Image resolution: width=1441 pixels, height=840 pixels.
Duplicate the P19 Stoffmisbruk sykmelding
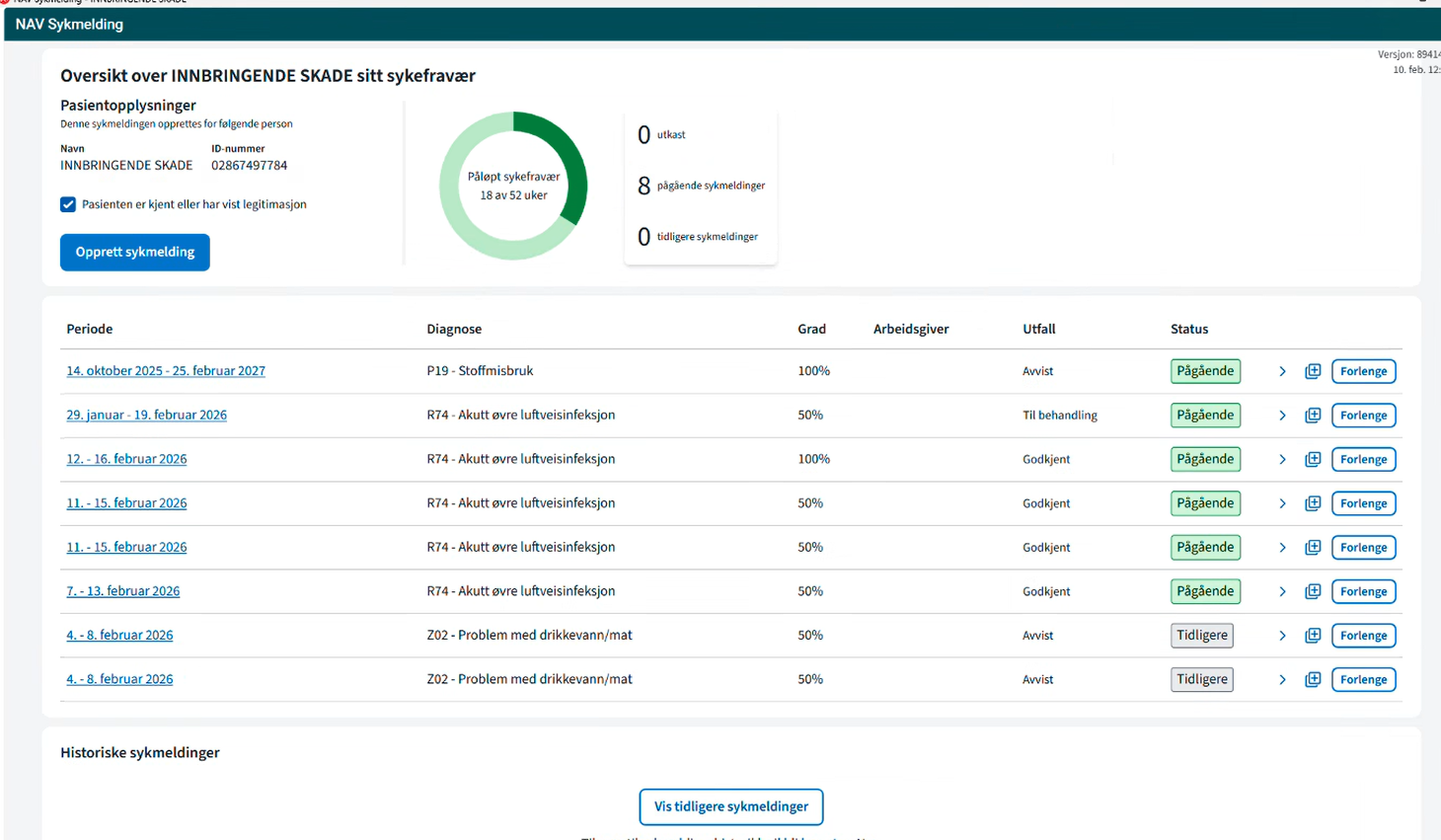[x=1313, y=371]
